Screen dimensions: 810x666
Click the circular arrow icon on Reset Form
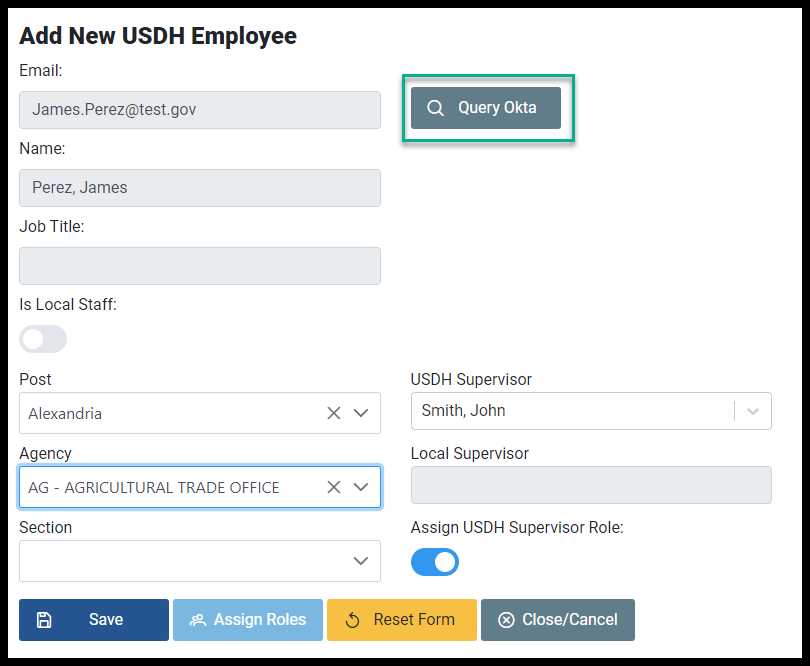point(353,620)
